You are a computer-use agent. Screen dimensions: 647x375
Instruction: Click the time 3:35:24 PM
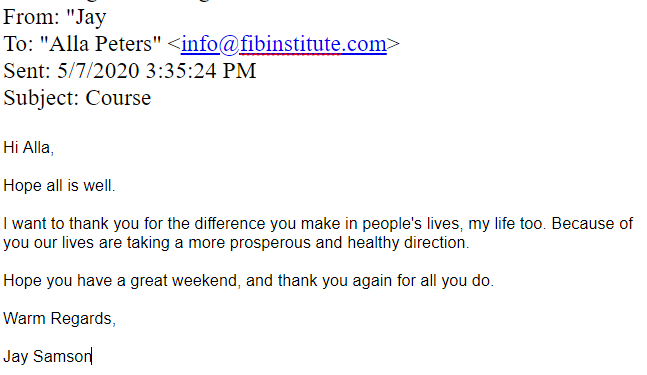[201, 71]
